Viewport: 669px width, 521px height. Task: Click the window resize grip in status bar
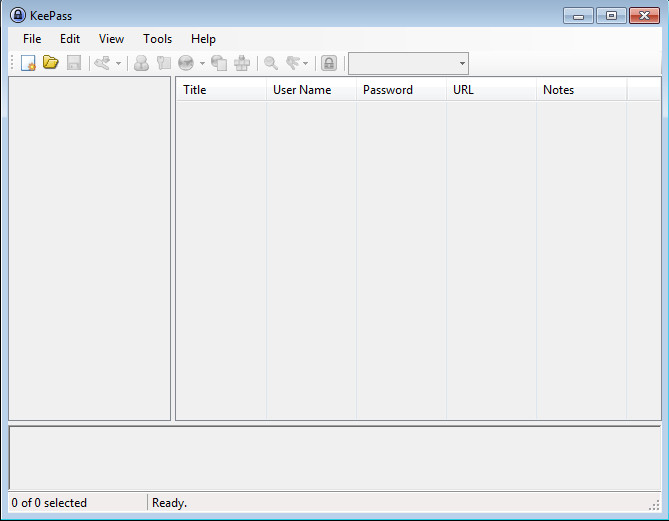[x=654, y=505]
